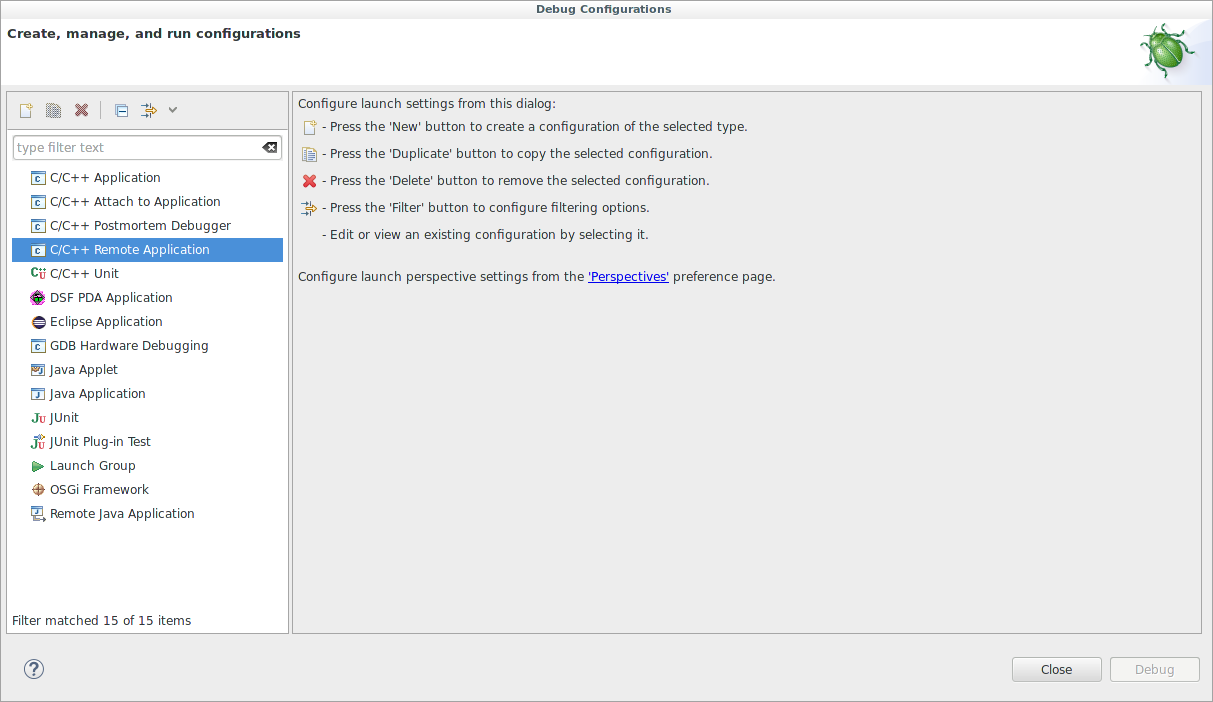The height and width of the screenshot is (702, 1213).
Task: Select 'C/C++ Attach to Application' entry
Action: click(x=135, y=202)
